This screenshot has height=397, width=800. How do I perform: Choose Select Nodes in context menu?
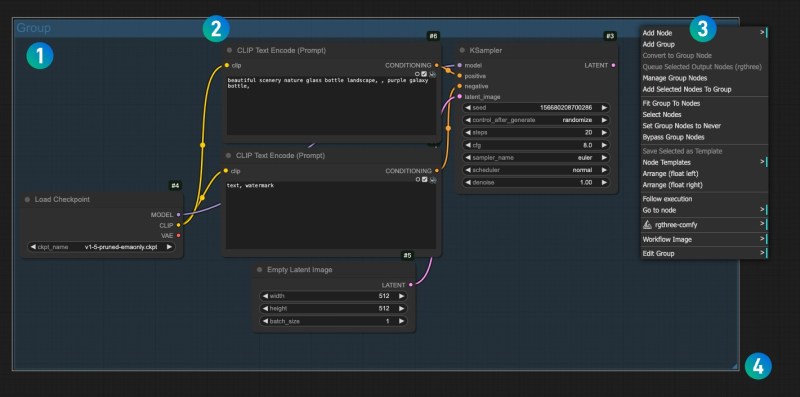pyautogui.click(x=704, y=114)
